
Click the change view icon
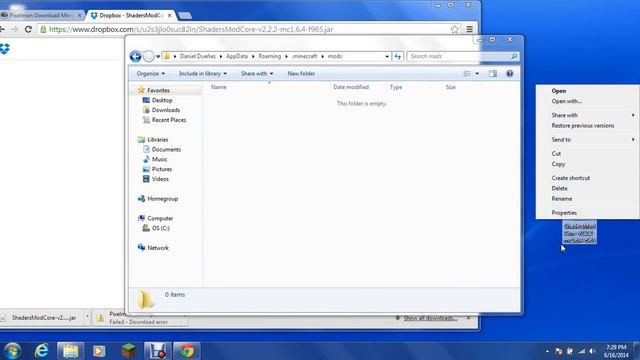pos(467,73)
